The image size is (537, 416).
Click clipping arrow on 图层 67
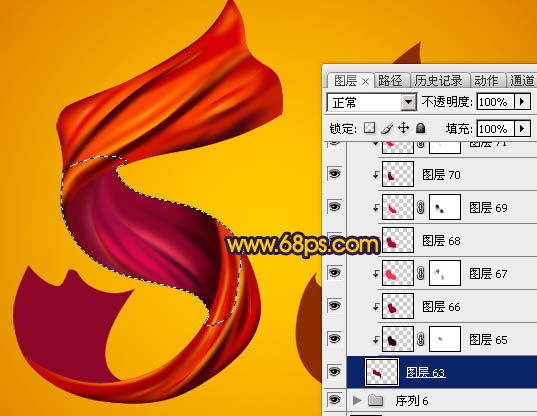pos(376,274)
